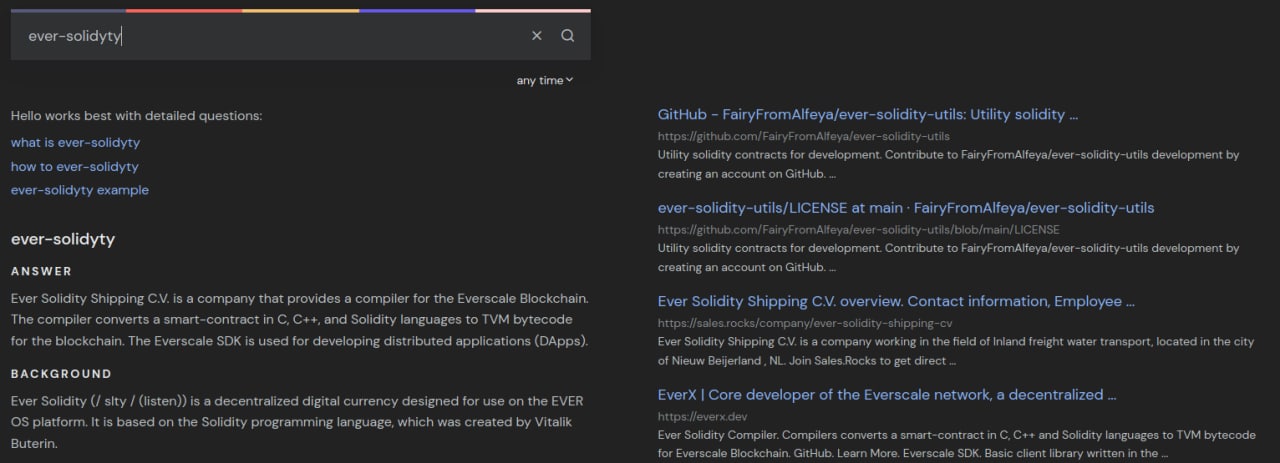Image resolution: width=1280 pixels, height=463 pixels.
Task: Open the "any time" filter dropdown
Action: coord(545,80)
